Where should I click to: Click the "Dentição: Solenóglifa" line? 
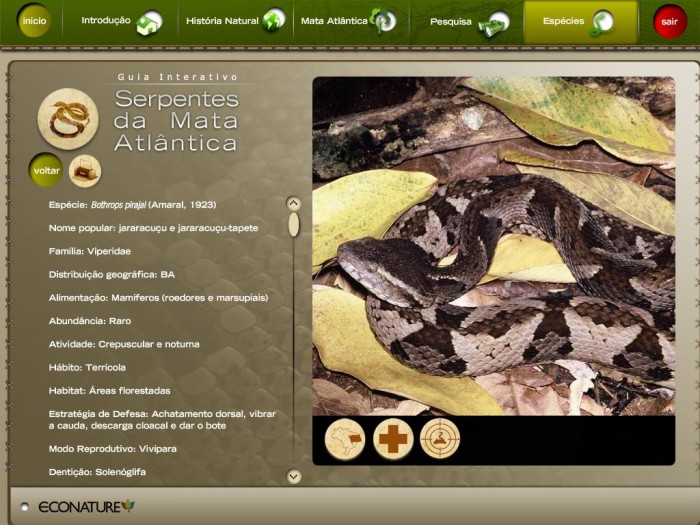[97, 472]
